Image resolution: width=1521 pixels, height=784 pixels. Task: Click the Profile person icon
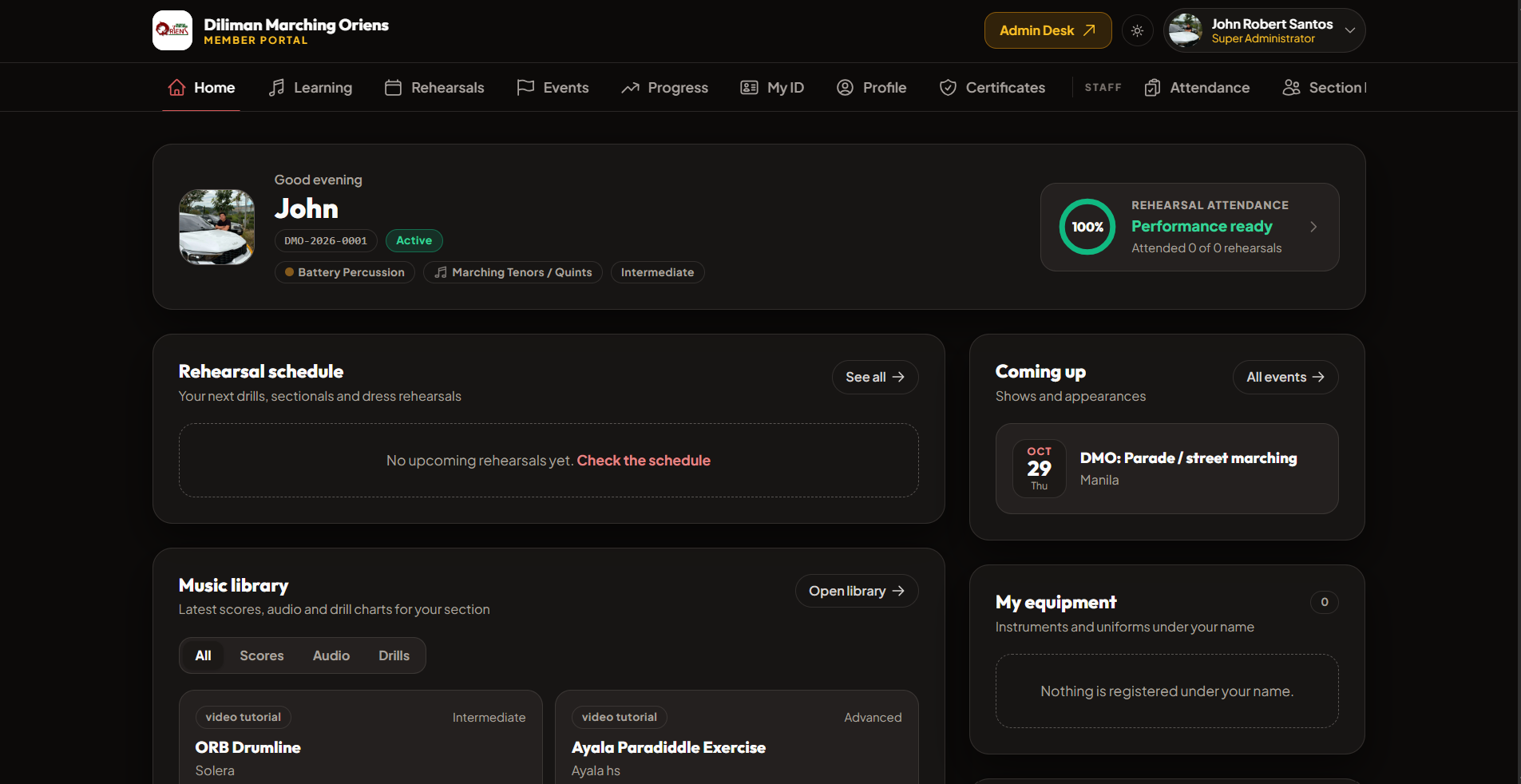point(845,87)
